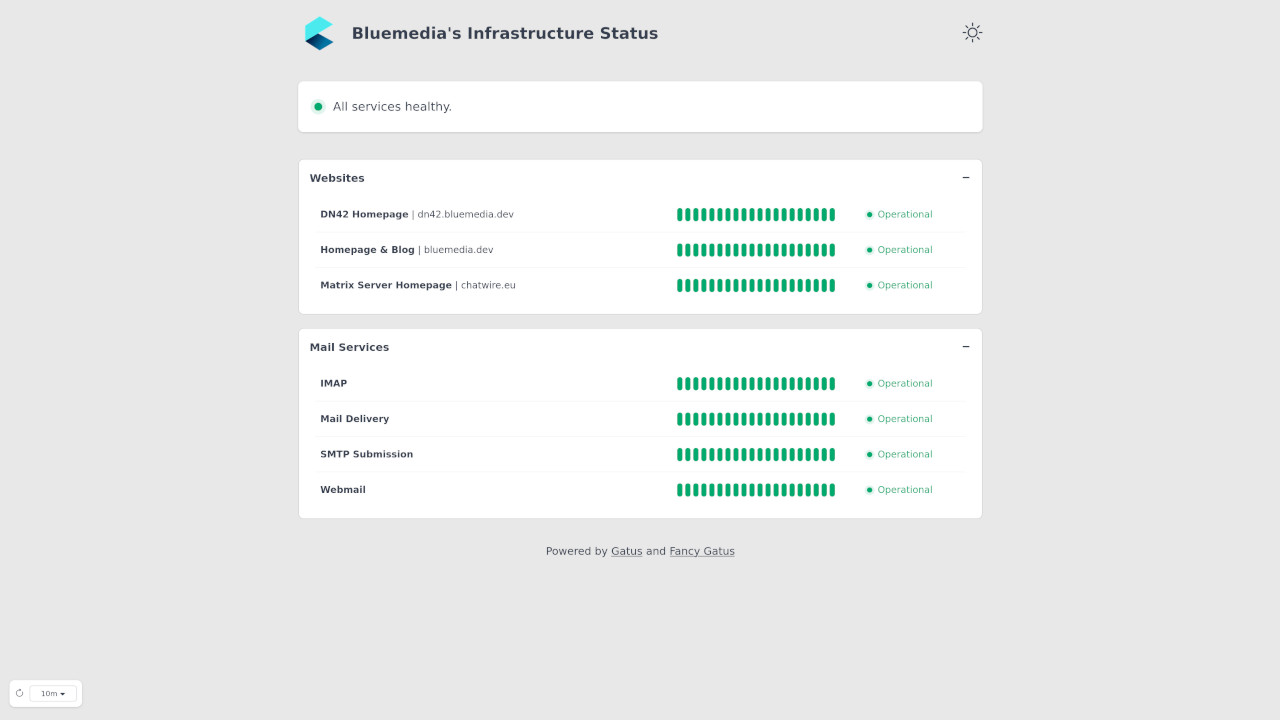
Task: Click the IMAP operational status dot
Action: tap(869, 384)
